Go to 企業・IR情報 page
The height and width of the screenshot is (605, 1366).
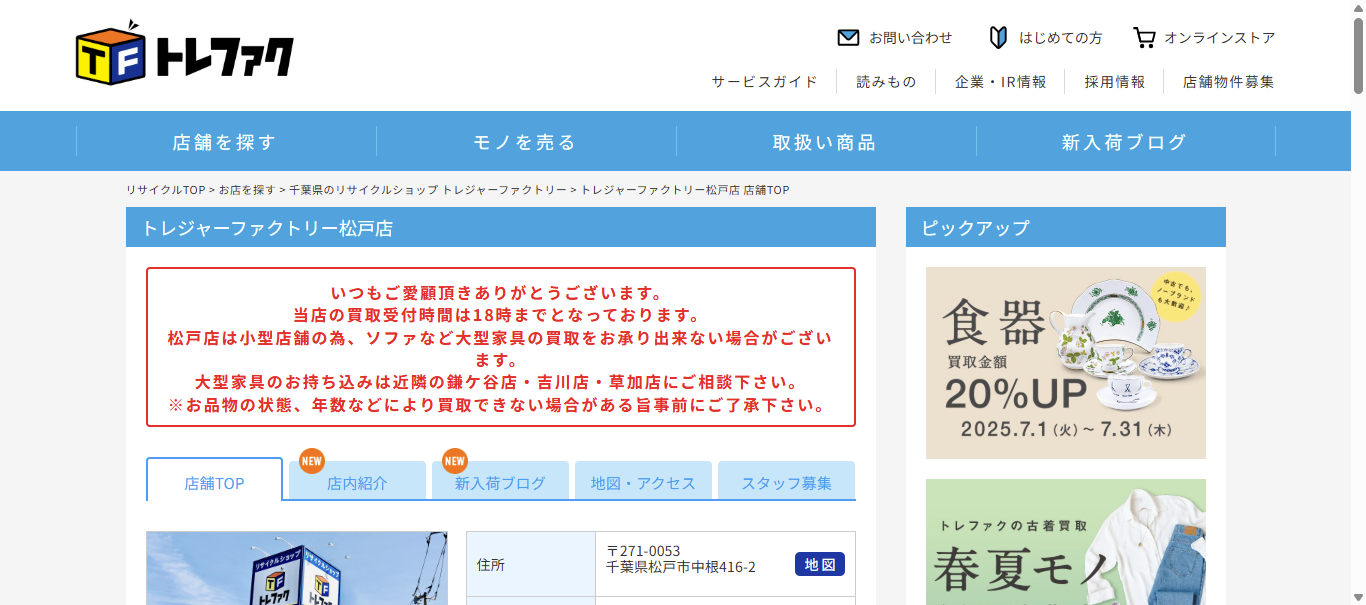tap(1000, 82)
